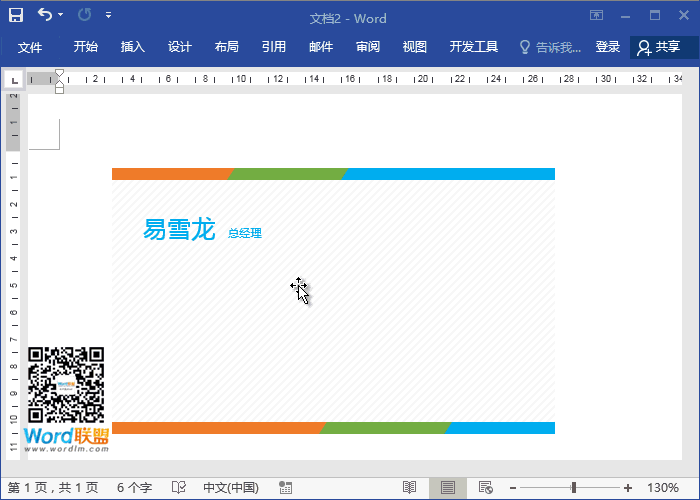Switch to Print Layout view

[448, 488]
